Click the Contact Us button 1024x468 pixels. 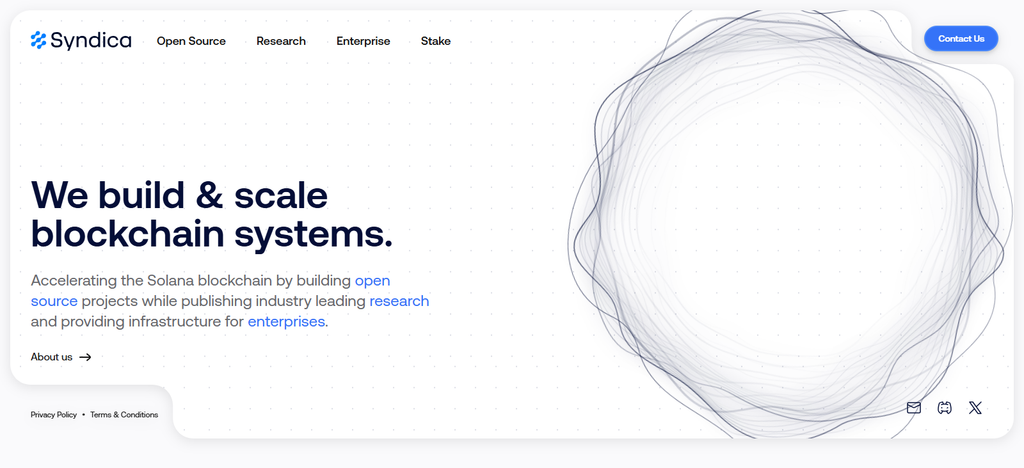[961, 39]
